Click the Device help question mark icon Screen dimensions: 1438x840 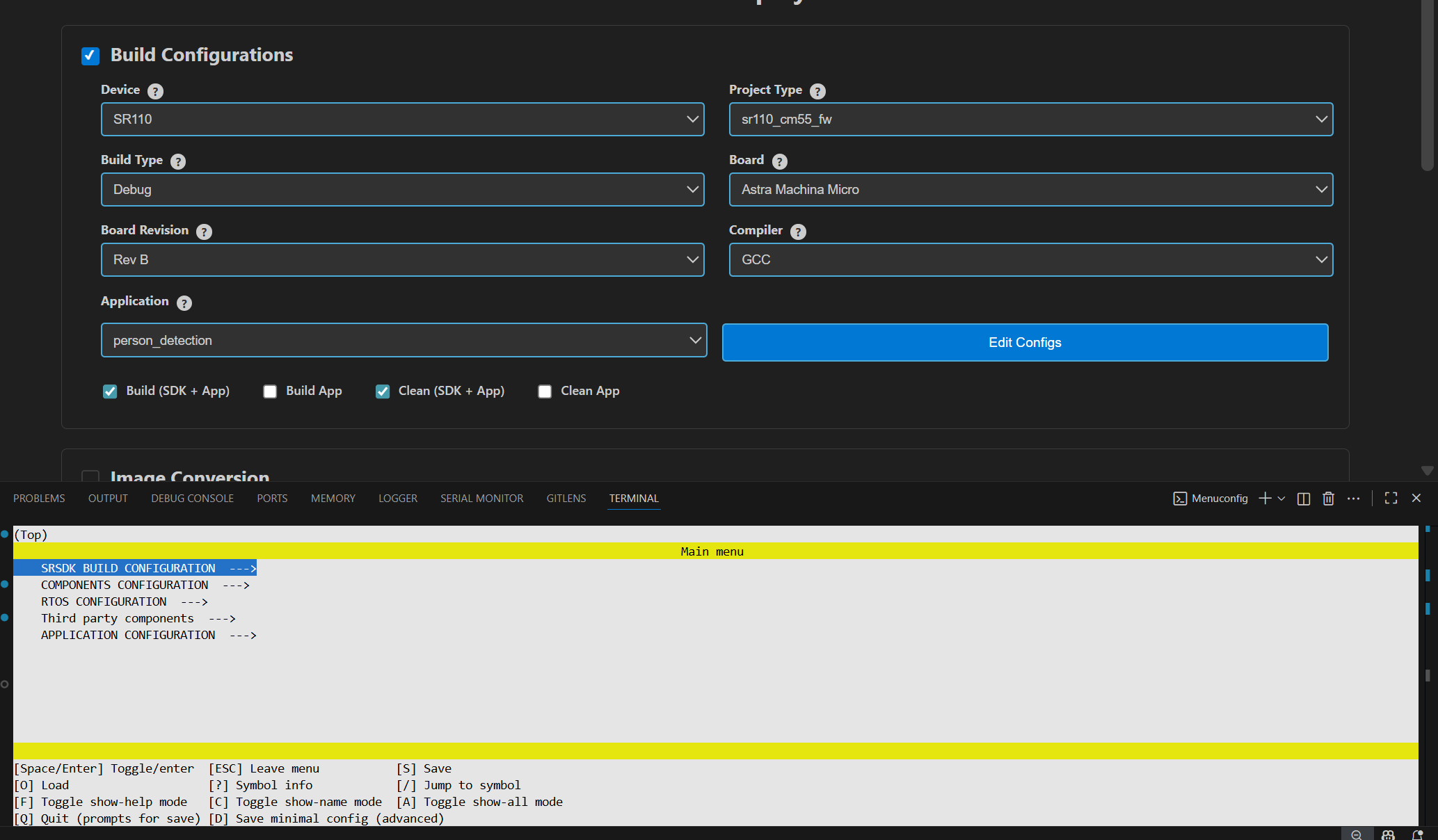pos(156,91)
